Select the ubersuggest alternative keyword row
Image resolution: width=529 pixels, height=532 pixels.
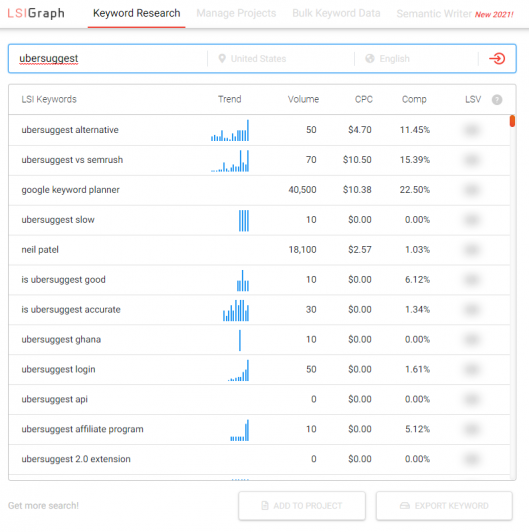[259, 130]
